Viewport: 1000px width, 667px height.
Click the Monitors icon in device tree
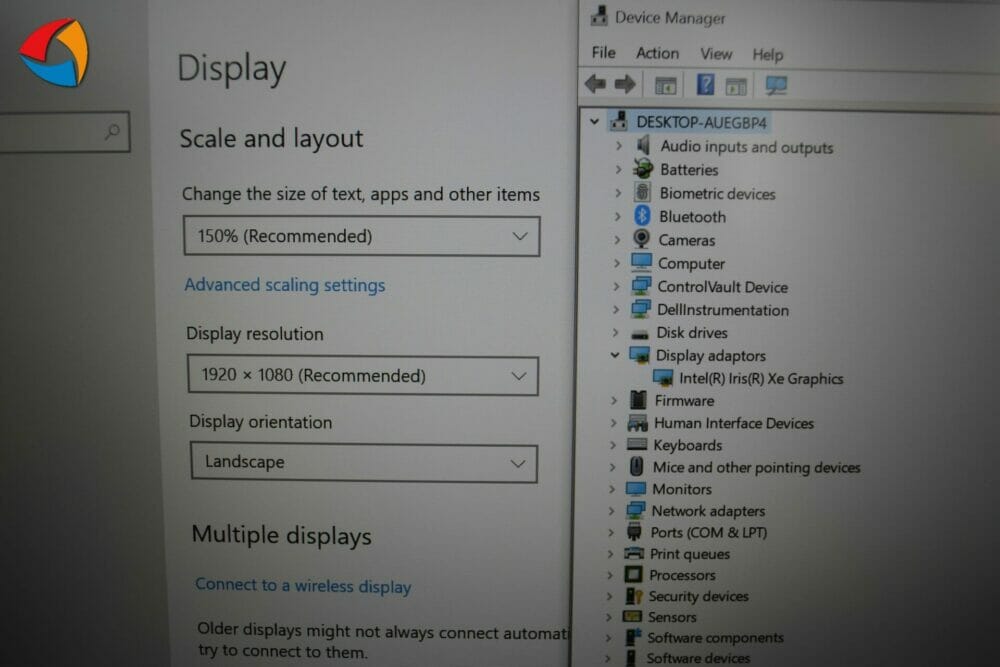(x=636, y=488)
